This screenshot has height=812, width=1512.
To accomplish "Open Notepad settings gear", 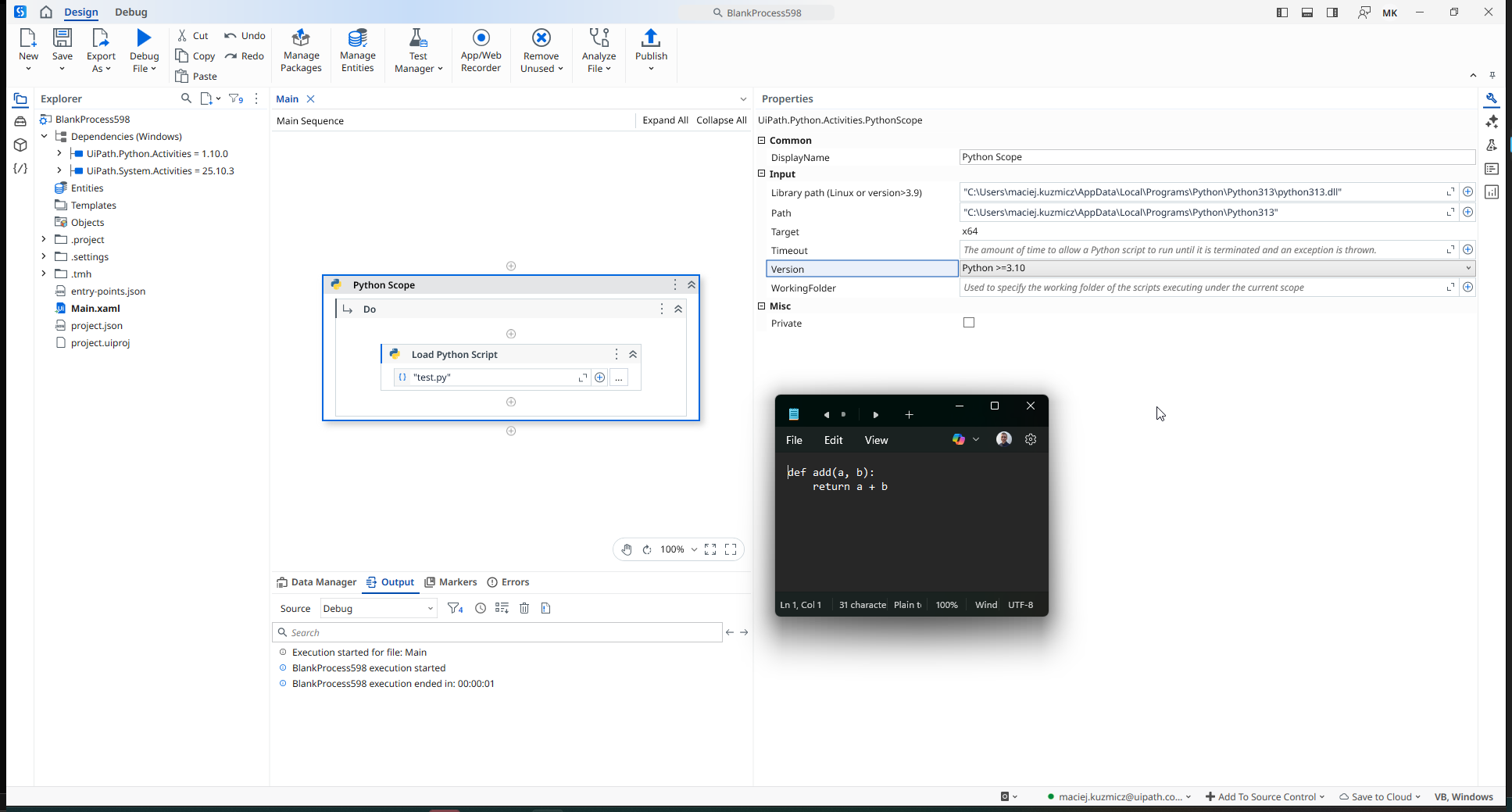I will 1031,439.
